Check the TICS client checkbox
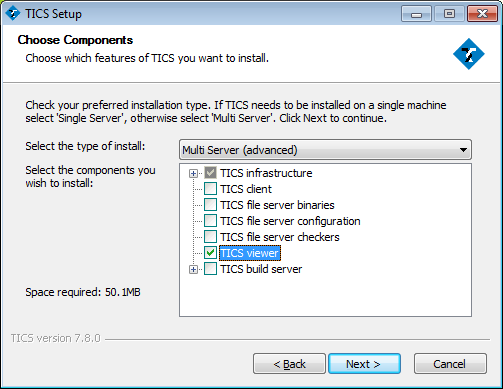This screenshot has width=503, height=389. pyautogui.click(x=210, y=189)
